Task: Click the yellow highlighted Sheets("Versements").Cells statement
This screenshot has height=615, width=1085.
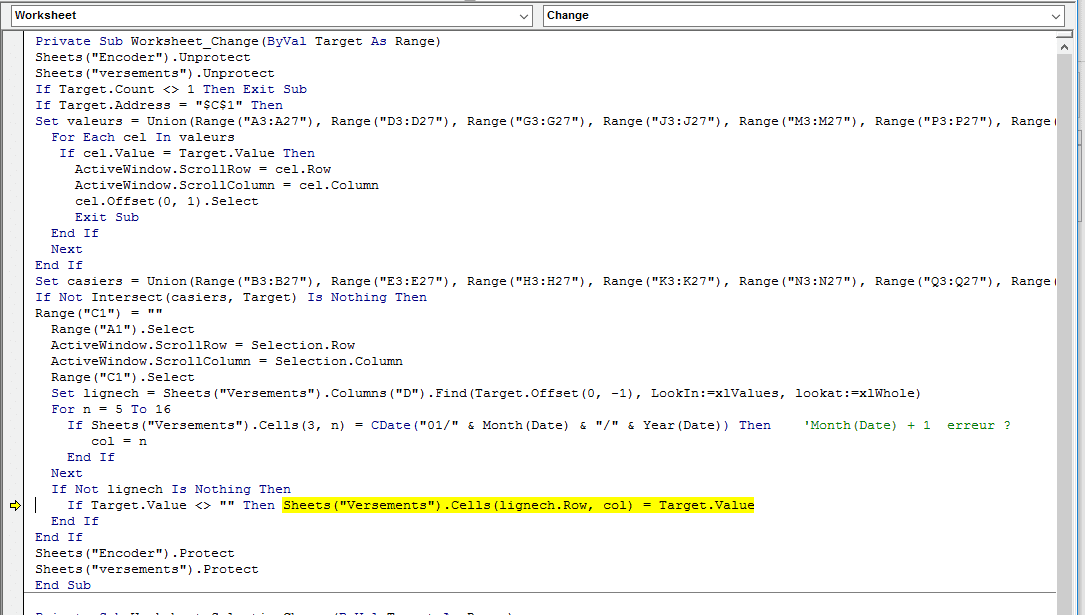Action: coord(517,505)
